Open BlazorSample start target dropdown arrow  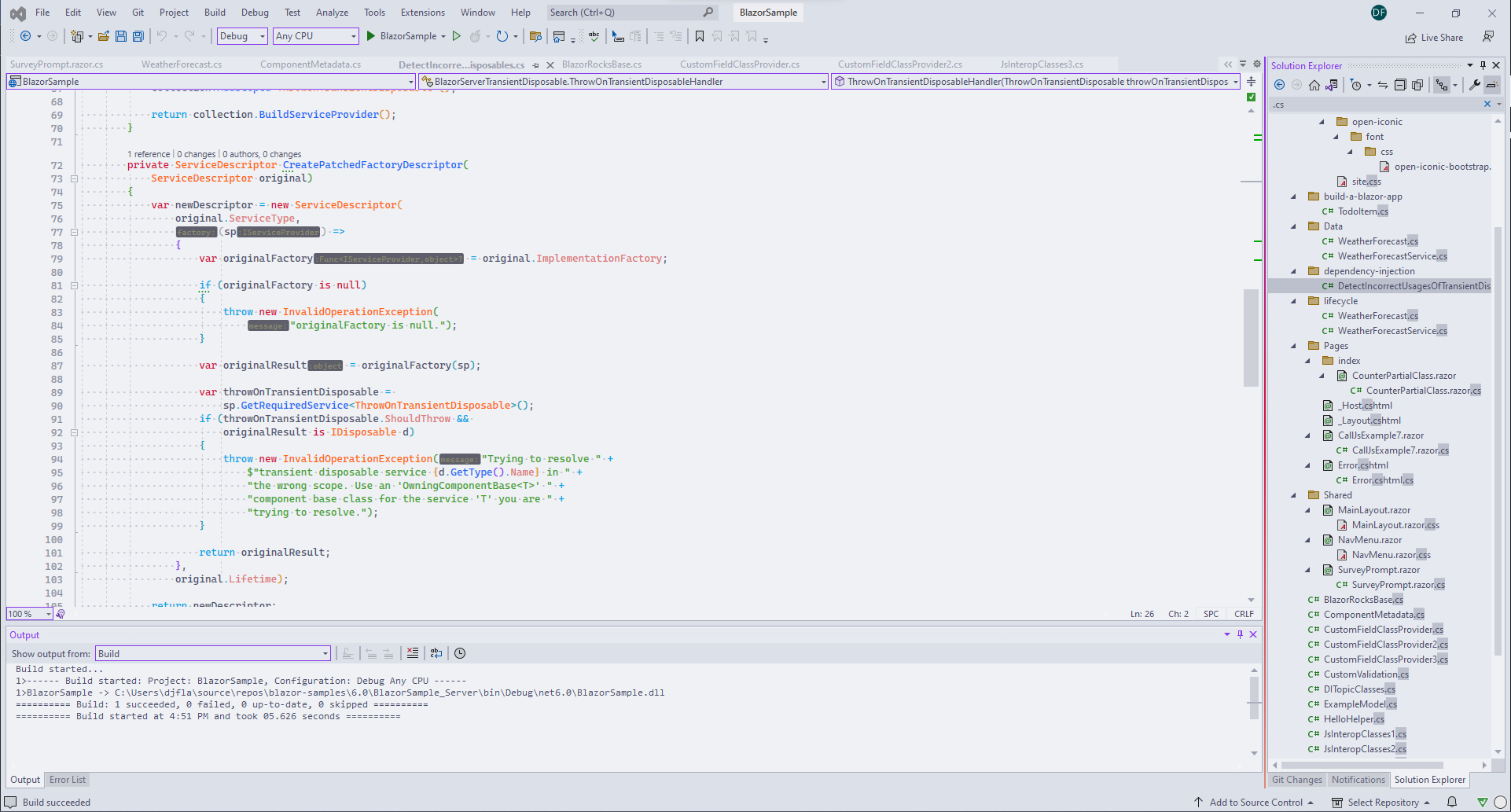point(443,36)
